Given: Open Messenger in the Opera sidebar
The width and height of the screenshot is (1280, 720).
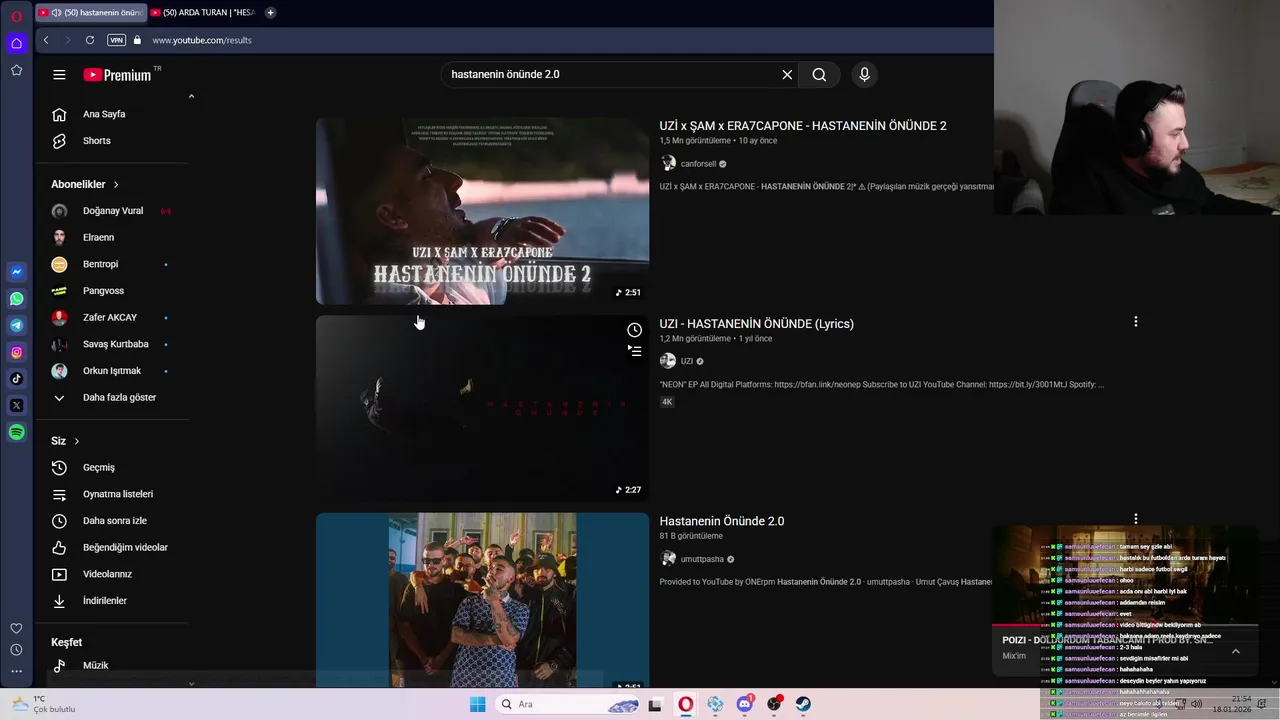Looking at the screenshot, I should [x=17, y=272].
